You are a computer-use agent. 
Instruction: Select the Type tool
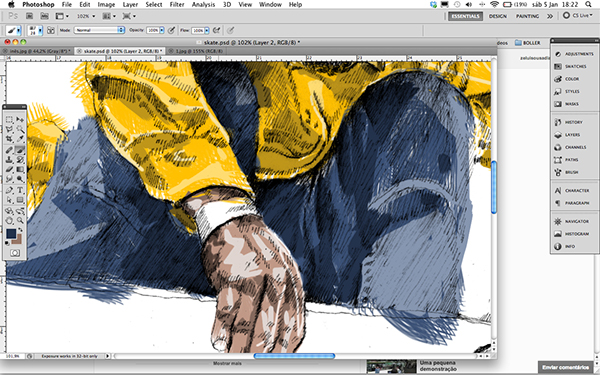[x=20, y=190]
